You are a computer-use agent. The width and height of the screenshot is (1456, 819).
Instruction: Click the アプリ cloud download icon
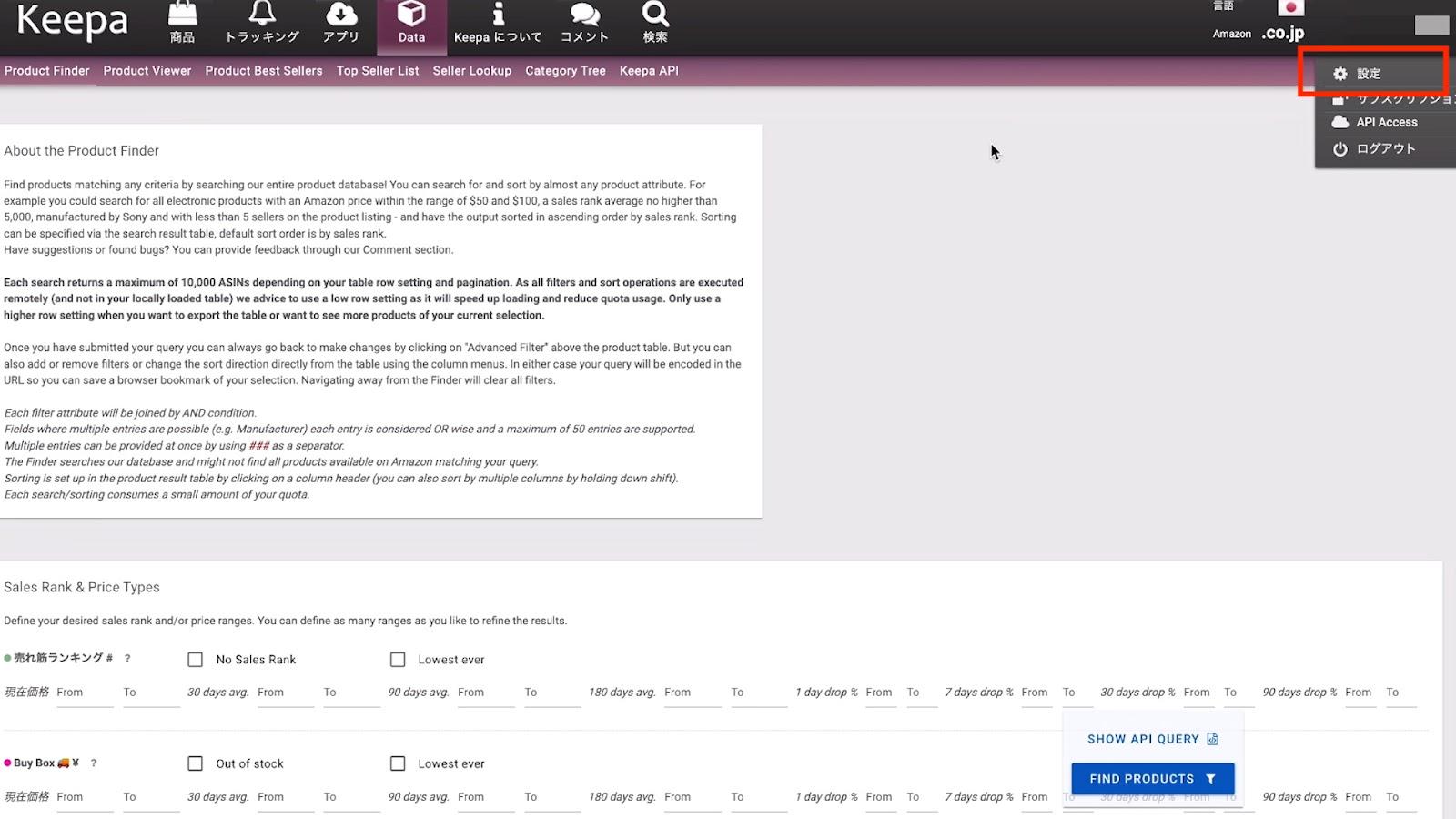341,15
